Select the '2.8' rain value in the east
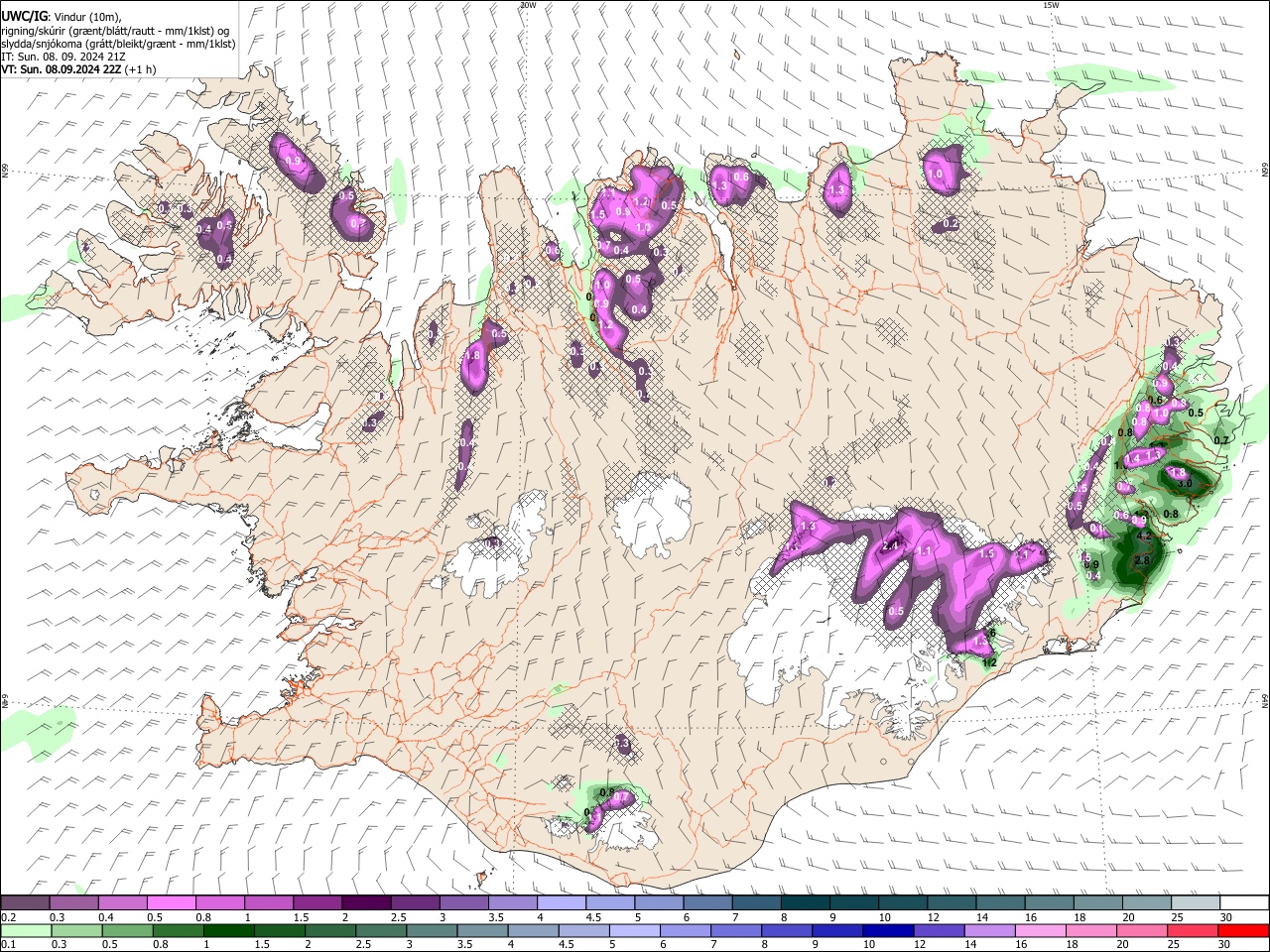 pyautogui.click(x=1141, y=561)
